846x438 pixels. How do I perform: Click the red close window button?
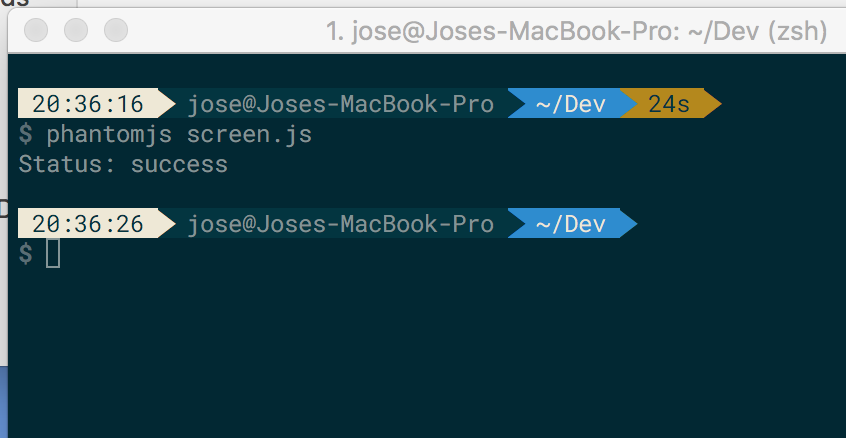click(36, 30)
